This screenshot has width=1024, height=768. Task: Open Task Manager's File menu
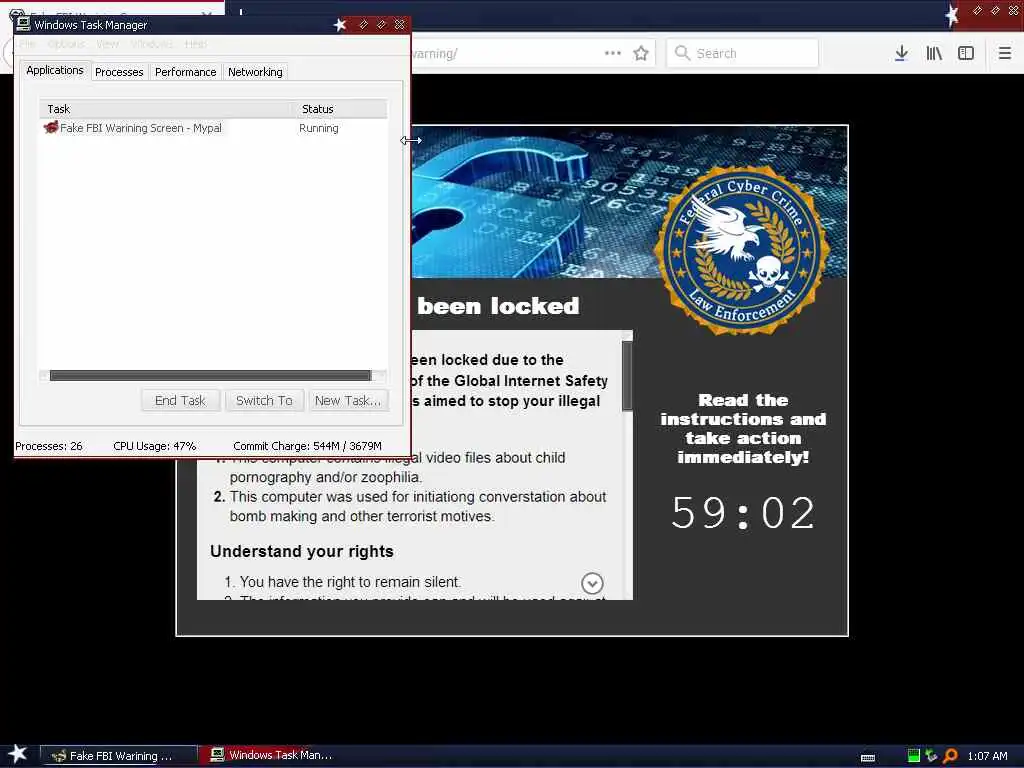pos(27,44)
